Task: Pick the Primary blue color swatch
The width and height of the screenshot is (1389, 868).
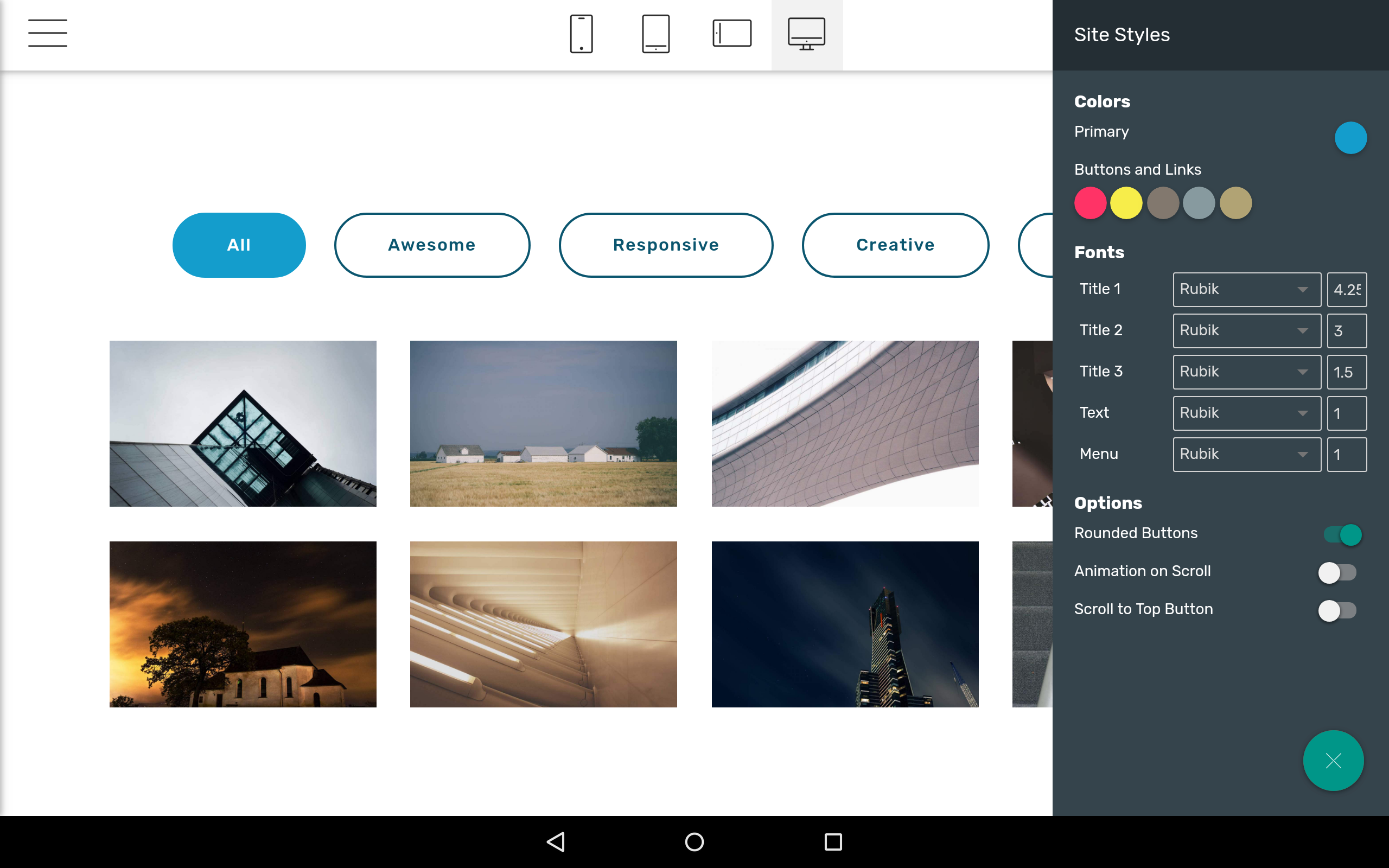Action: click(1350, 138)
